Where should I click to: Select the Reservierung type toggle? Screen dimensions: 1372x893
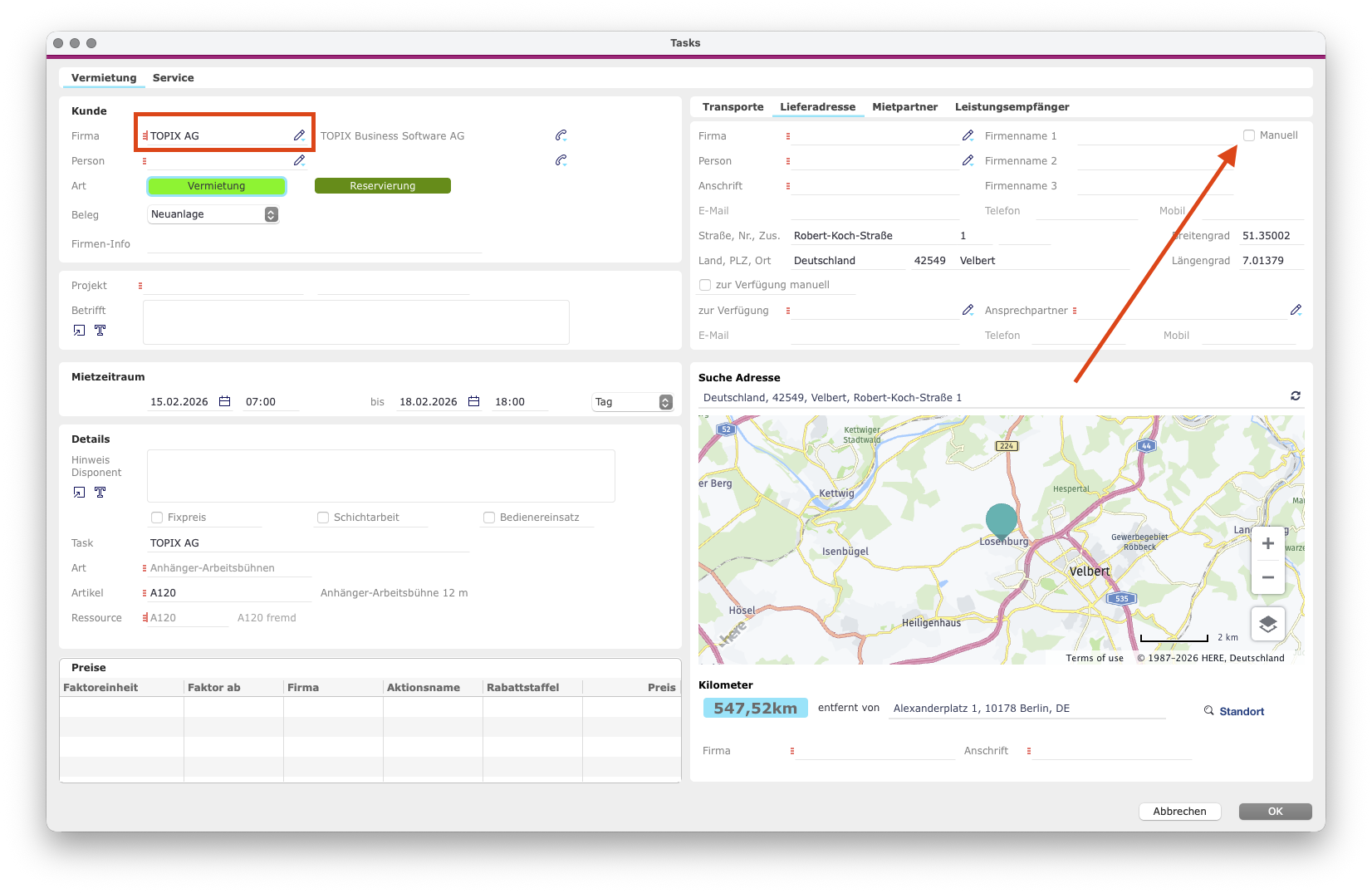click(383, 186)
